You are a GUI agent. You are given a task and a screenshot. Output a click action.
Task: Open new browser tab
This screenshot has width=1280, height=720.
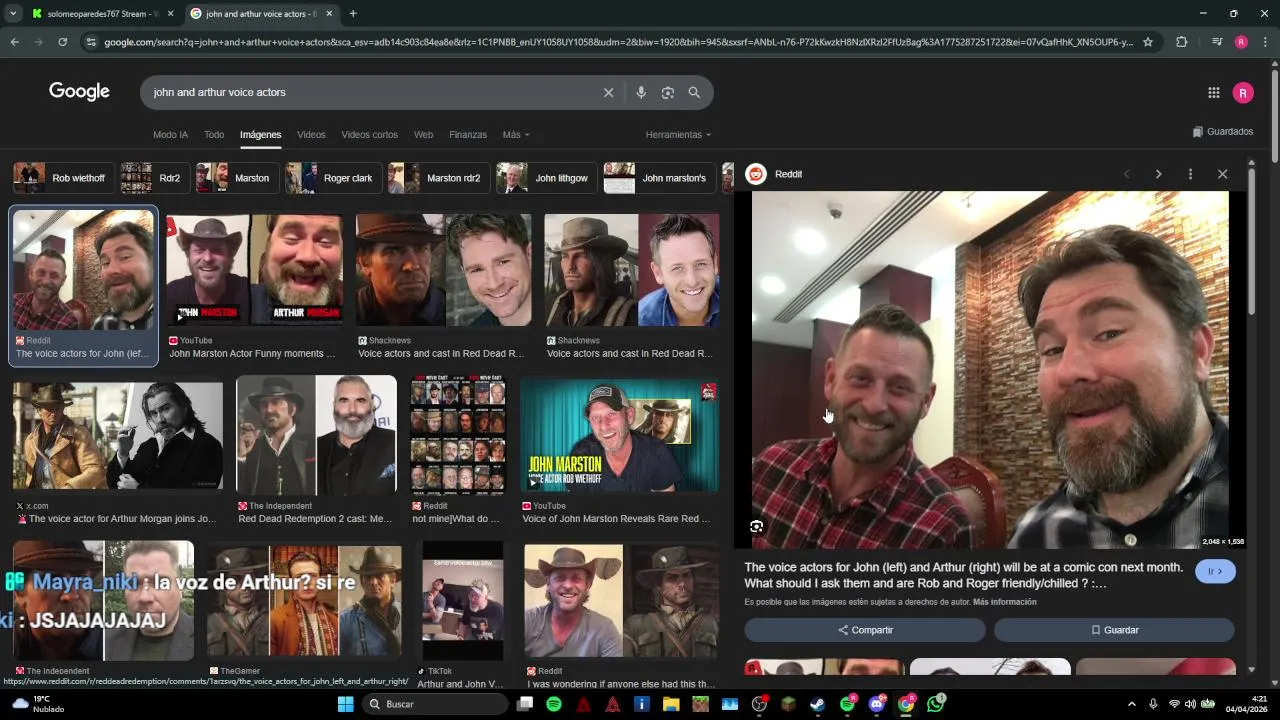pyautogui.click(x=353, y=14)
